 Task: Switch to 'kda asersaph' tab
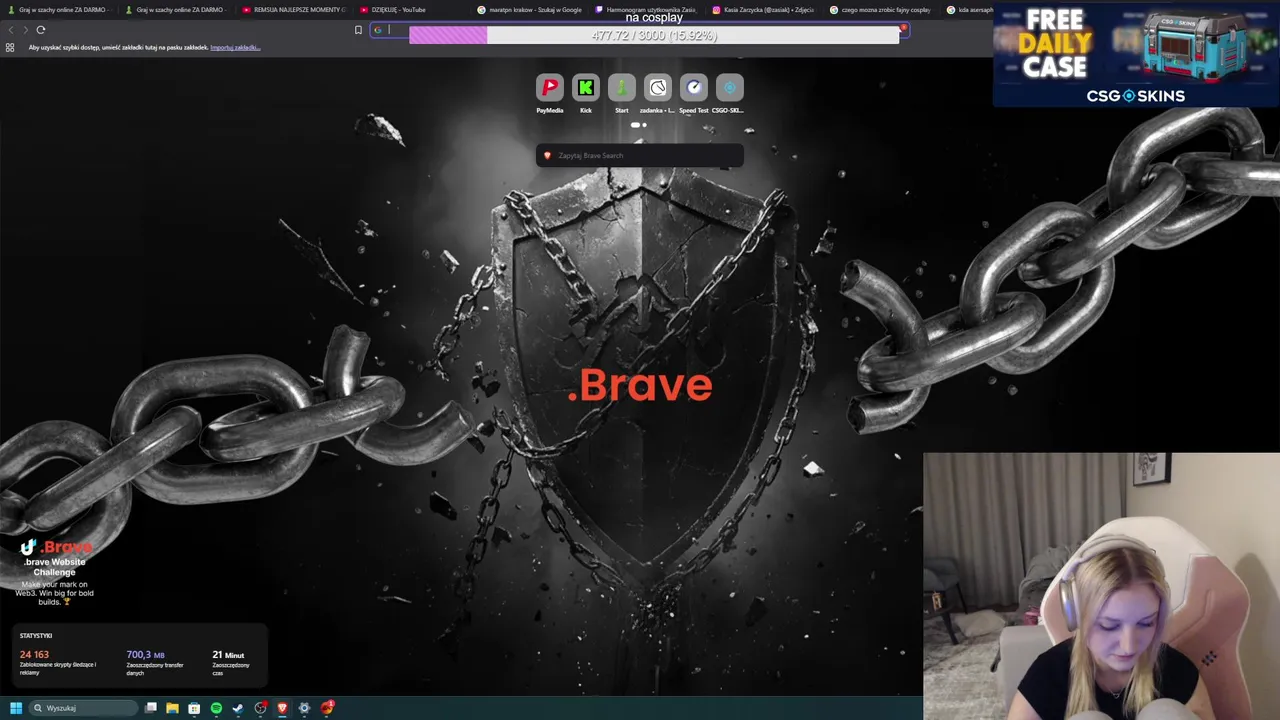[968, 10]
